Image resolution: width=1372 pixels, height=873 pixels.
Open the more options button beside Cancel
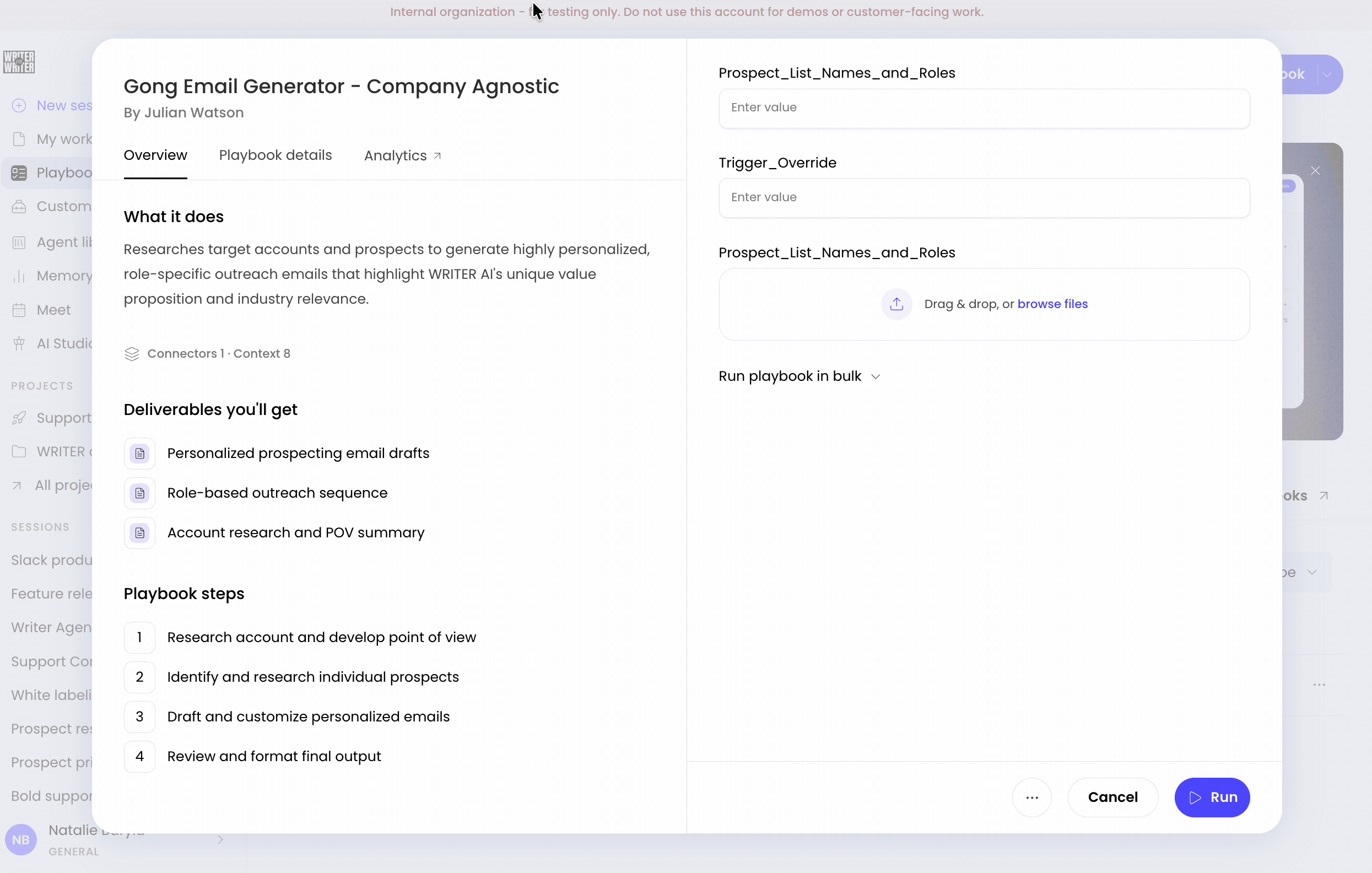(x=1032, y=797)
